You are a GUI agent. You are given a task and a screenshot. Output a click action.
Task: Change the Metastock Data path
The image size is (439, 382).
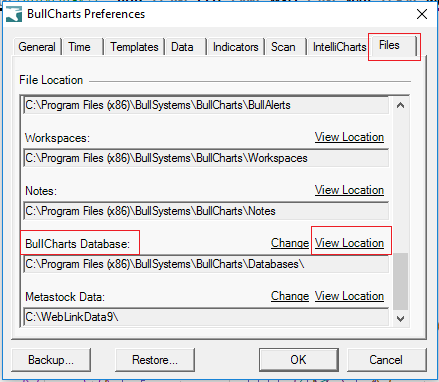click(x=290, y=296)
